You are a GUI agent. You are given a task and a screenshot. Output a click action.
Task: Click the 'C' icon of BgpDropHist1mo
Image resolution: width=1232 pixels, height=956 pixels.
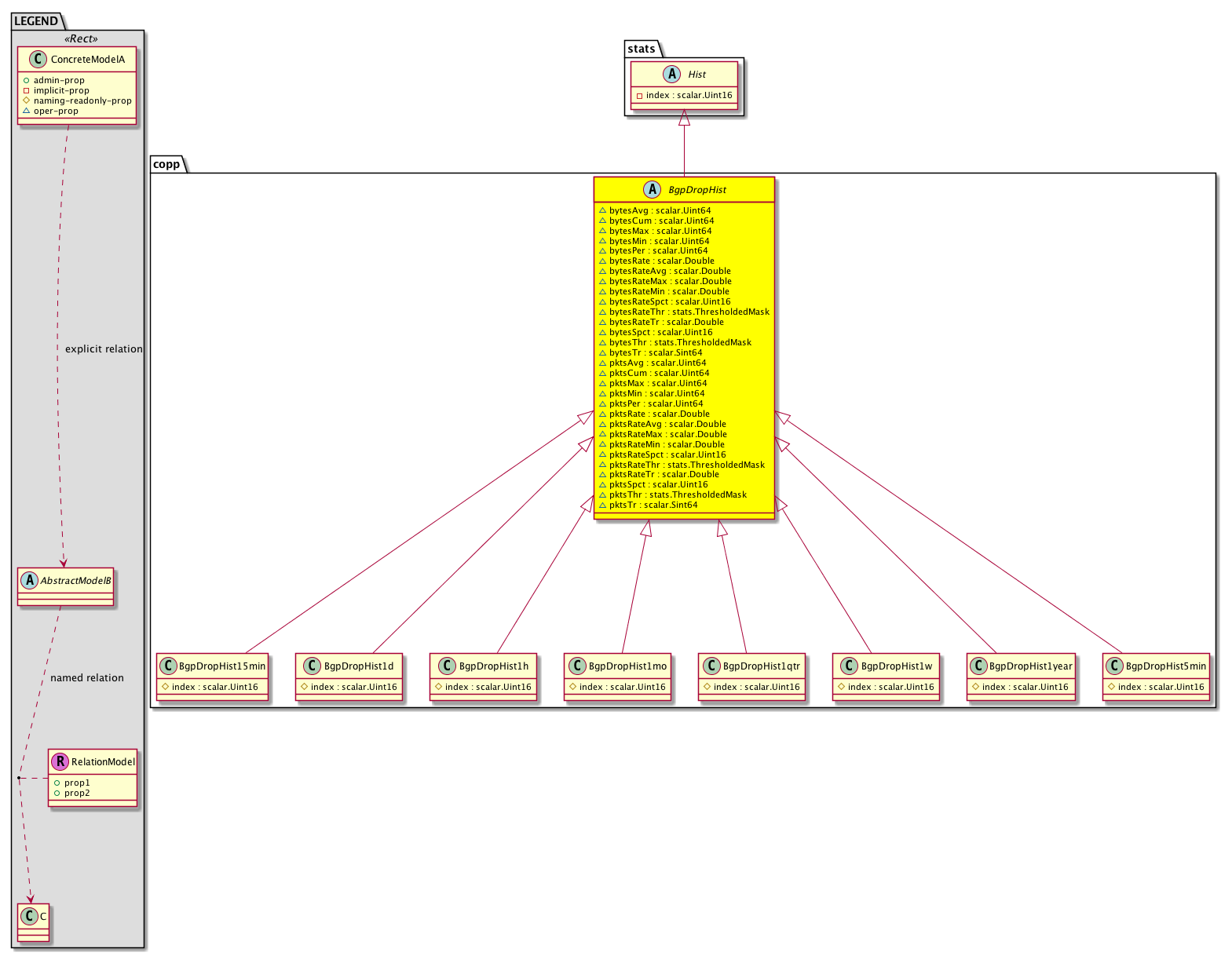(577, 666)
